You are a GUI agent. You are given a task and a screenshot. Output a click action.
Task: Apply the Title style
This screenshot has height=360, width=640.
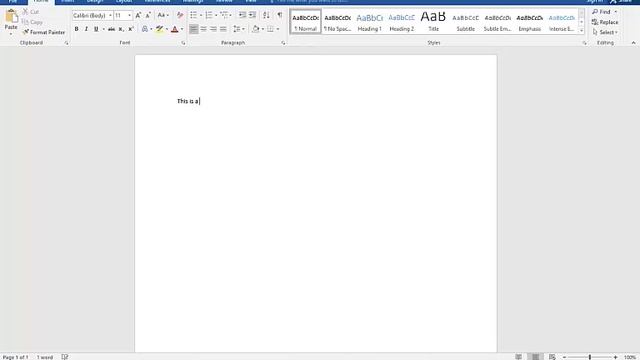tap(433, 22)
